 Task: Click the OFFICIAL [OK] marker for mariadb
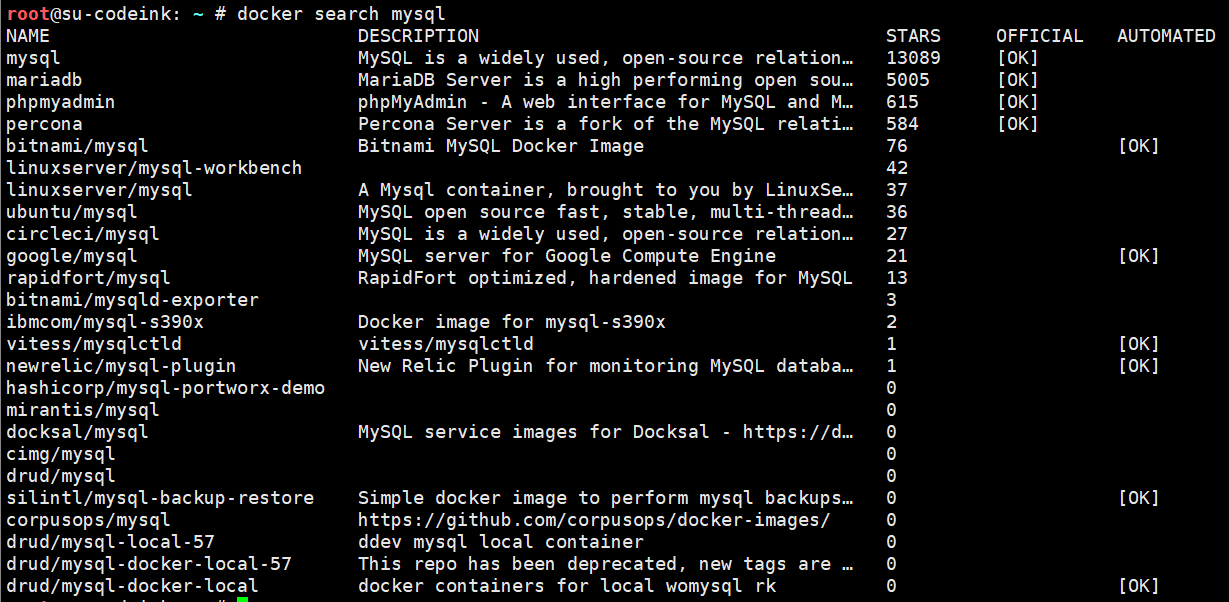(x=1017, y=80)
